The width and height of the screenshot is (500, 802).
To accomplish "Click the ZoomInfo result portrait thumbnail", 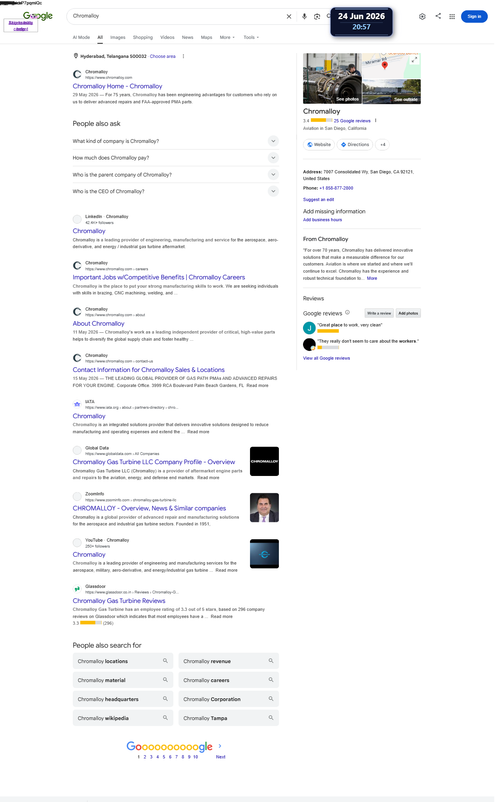I will (264, 507).
